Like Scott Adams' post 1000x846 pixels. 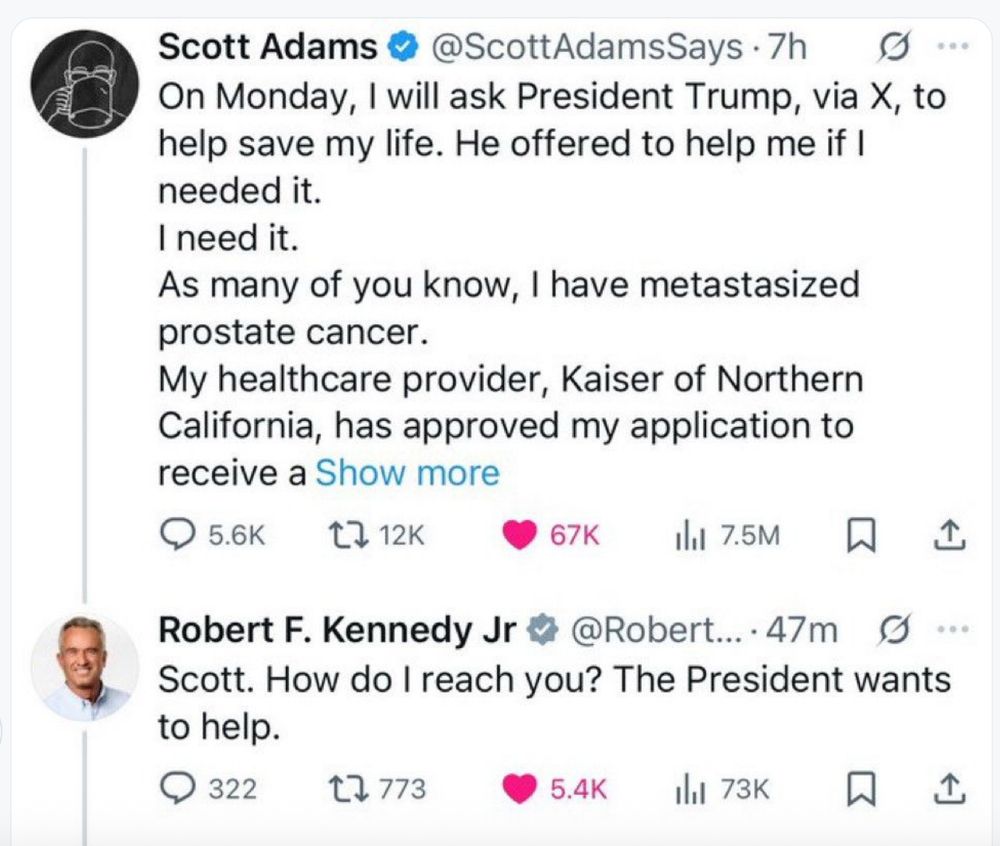tap(518, 536)
